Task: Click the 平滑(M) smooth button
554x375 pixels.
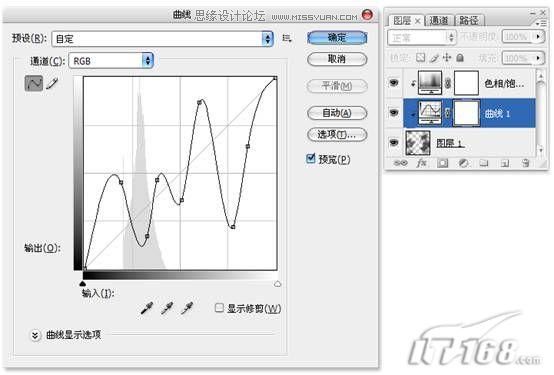Action: (337, 86)
